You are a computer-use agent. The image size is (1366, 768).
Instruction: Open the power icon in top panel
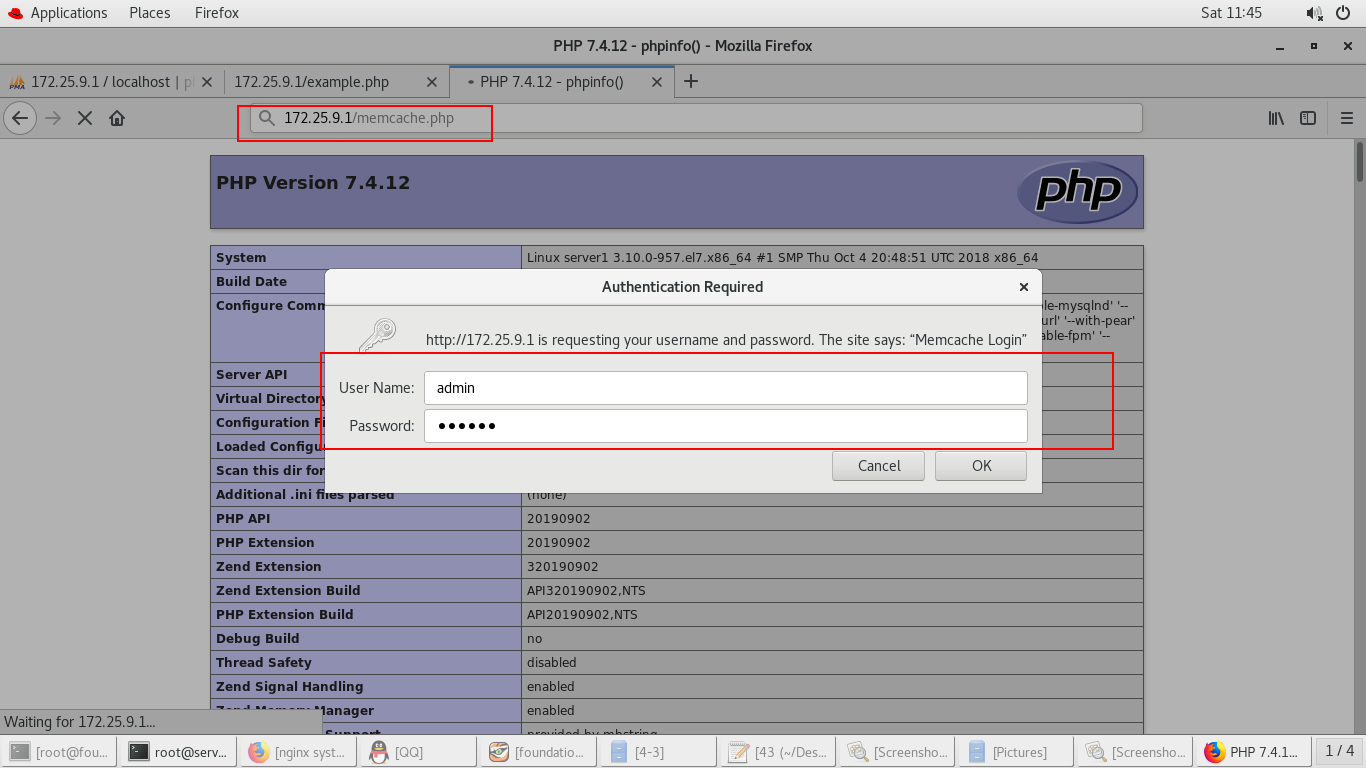1343,13
